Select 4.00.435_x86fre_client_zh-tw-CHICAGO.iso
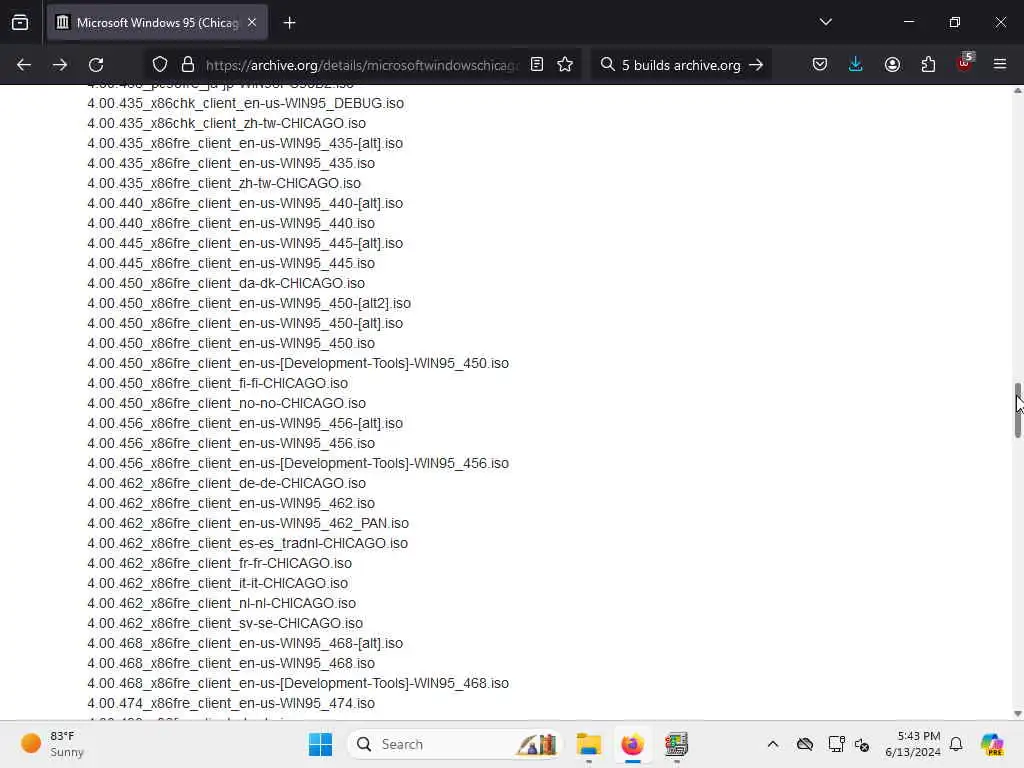 point(224,184)
